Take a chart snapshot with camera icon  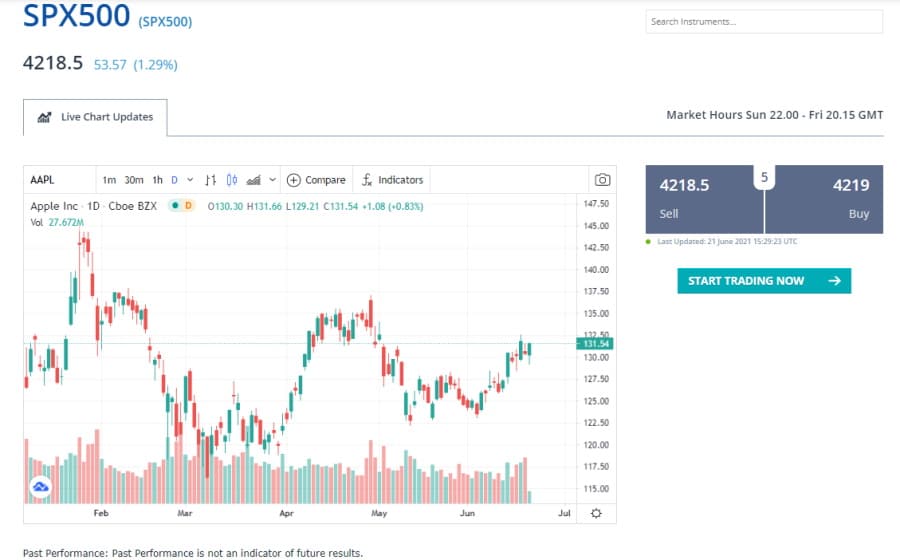(602, 180)
